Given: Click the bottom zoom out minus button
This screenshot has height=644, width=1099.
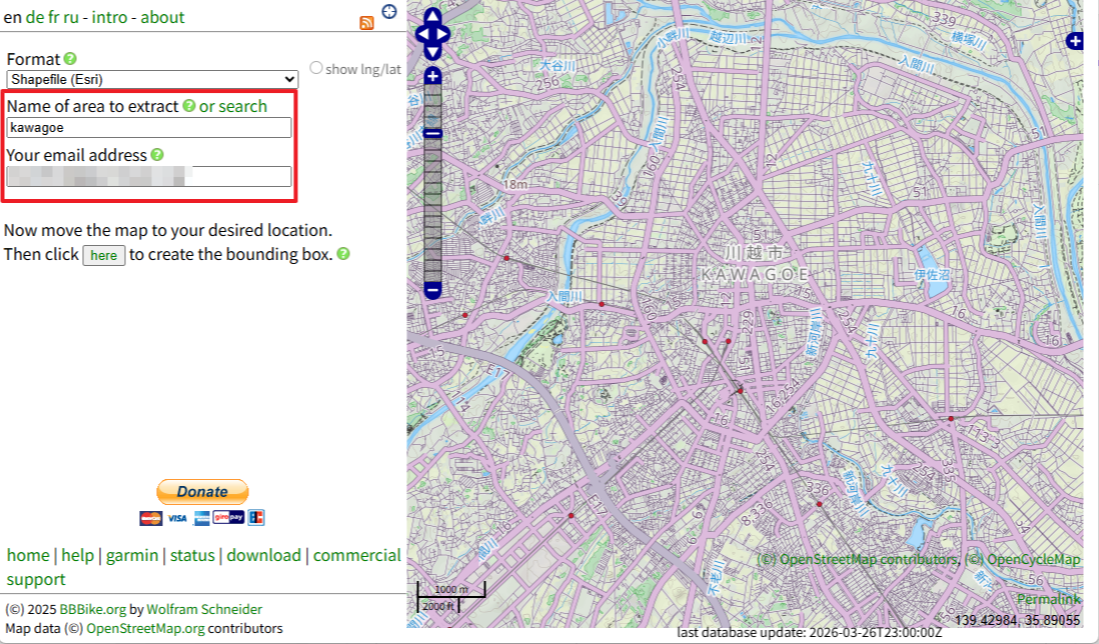Looking at the screenshot, I should [432, 290].
